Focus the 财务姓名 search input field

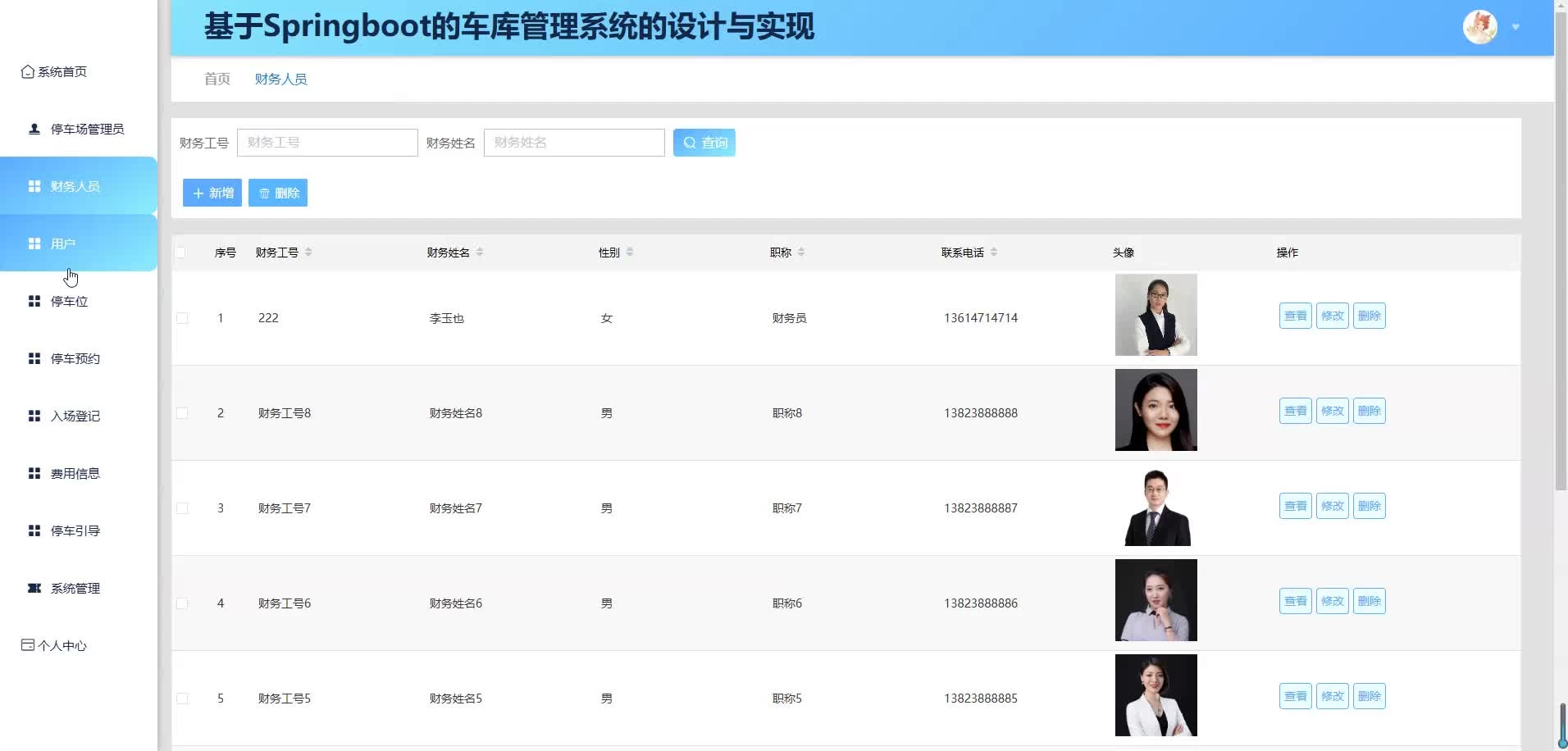point(573,143)
